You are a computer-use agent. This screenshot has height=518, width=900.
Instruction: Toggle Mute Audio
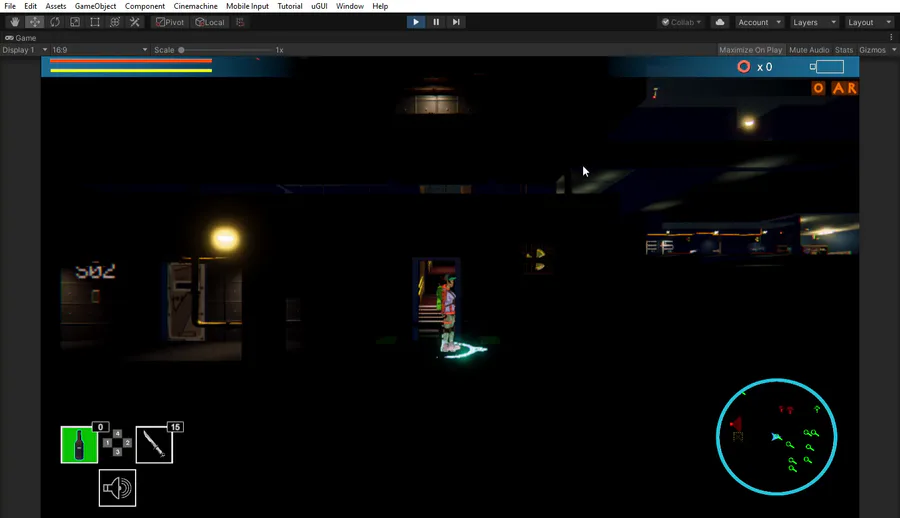[809, 50]
